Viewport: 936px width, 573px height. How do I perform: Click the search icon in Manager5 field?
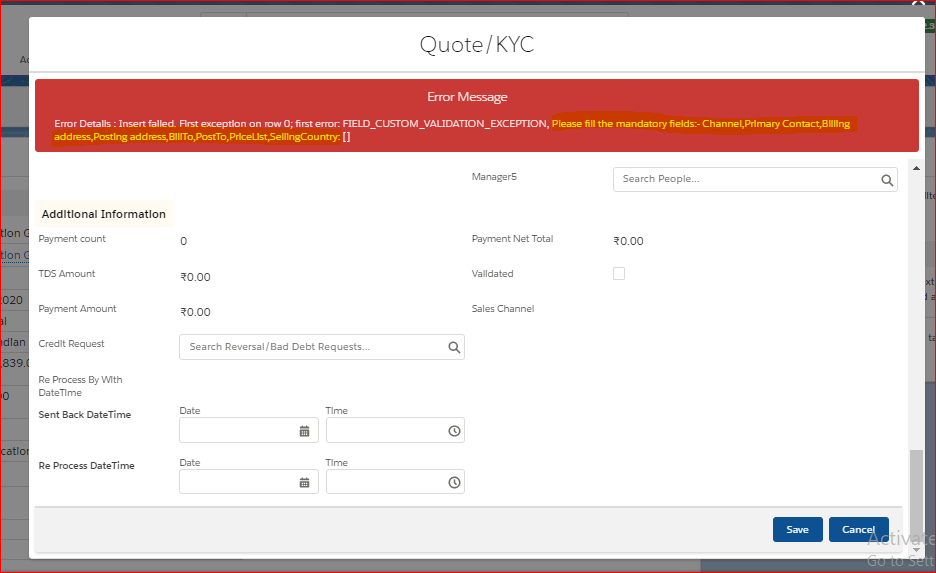click(x=887, y=180)
